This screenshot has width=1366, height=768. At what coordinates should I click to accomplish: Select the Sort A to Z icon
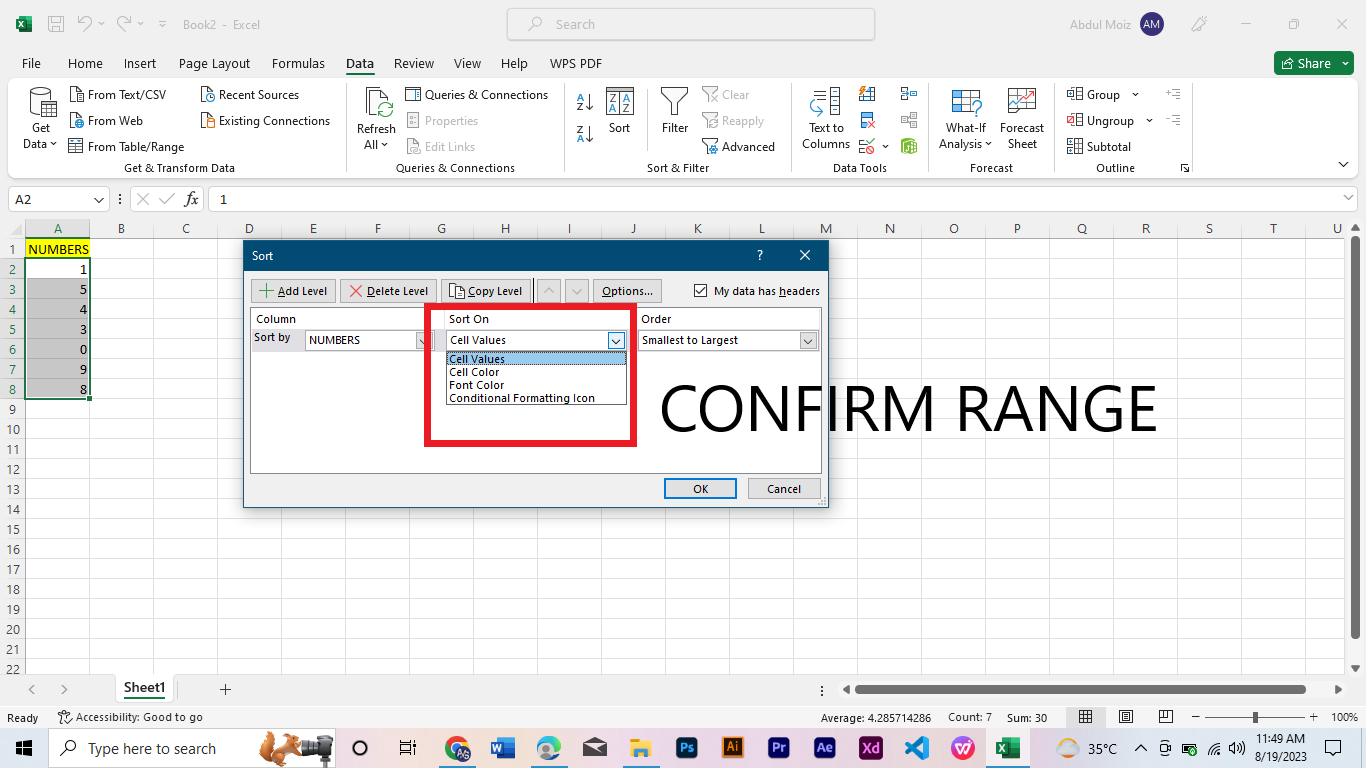583,103
